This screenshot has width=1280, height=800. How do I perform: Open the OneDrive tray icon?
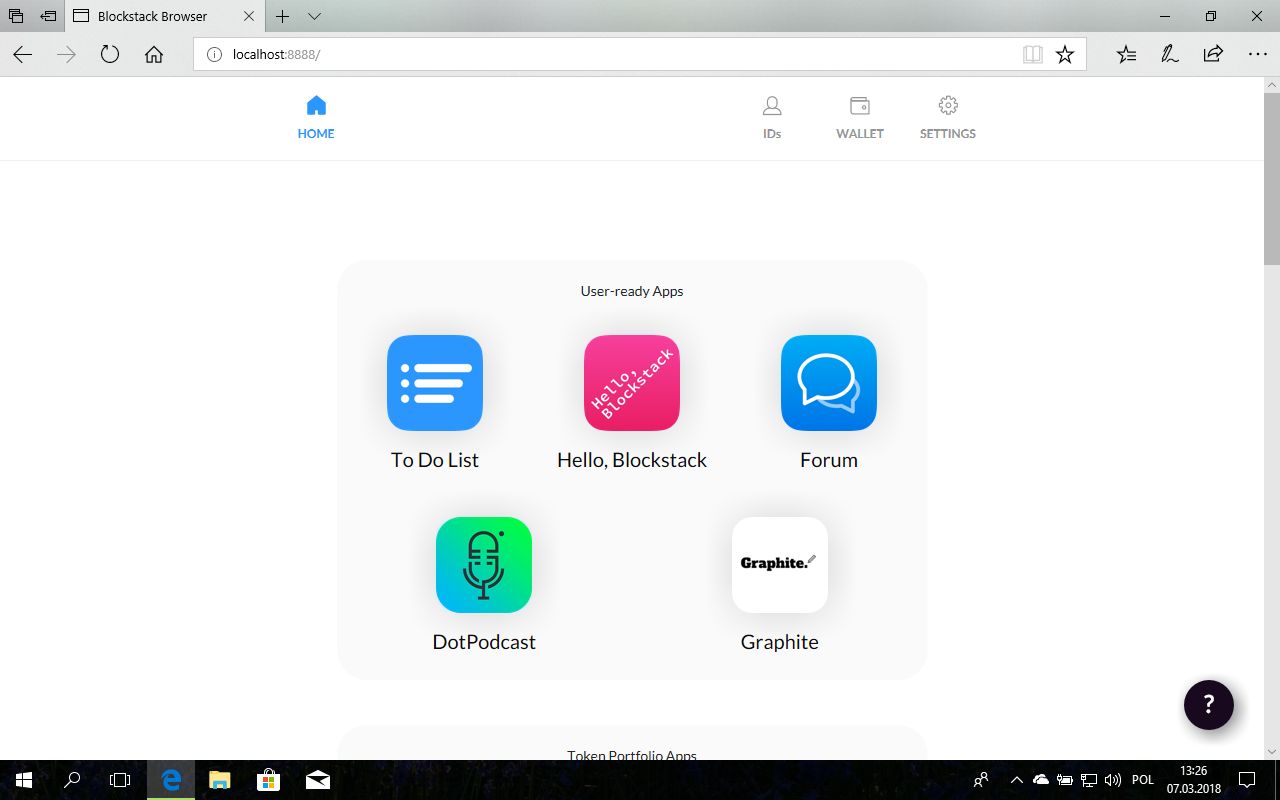point(1041,780)
